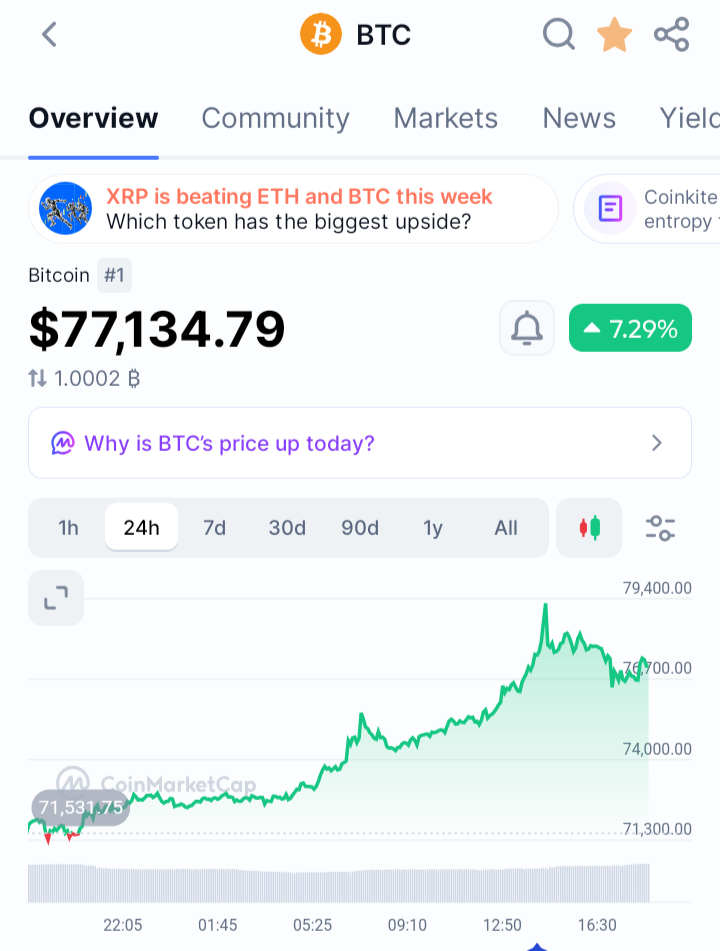The image size is (720, 951).
Task: Select the 1y time range
Action: [x=432, y=528]
